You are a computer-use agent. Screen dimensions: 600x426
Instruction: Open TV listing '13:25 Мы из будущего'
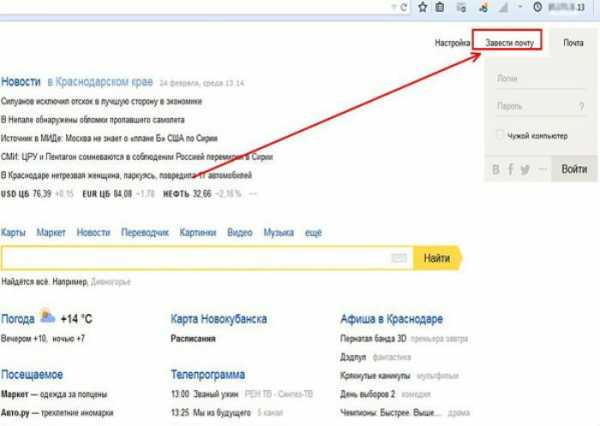point(211,413)
